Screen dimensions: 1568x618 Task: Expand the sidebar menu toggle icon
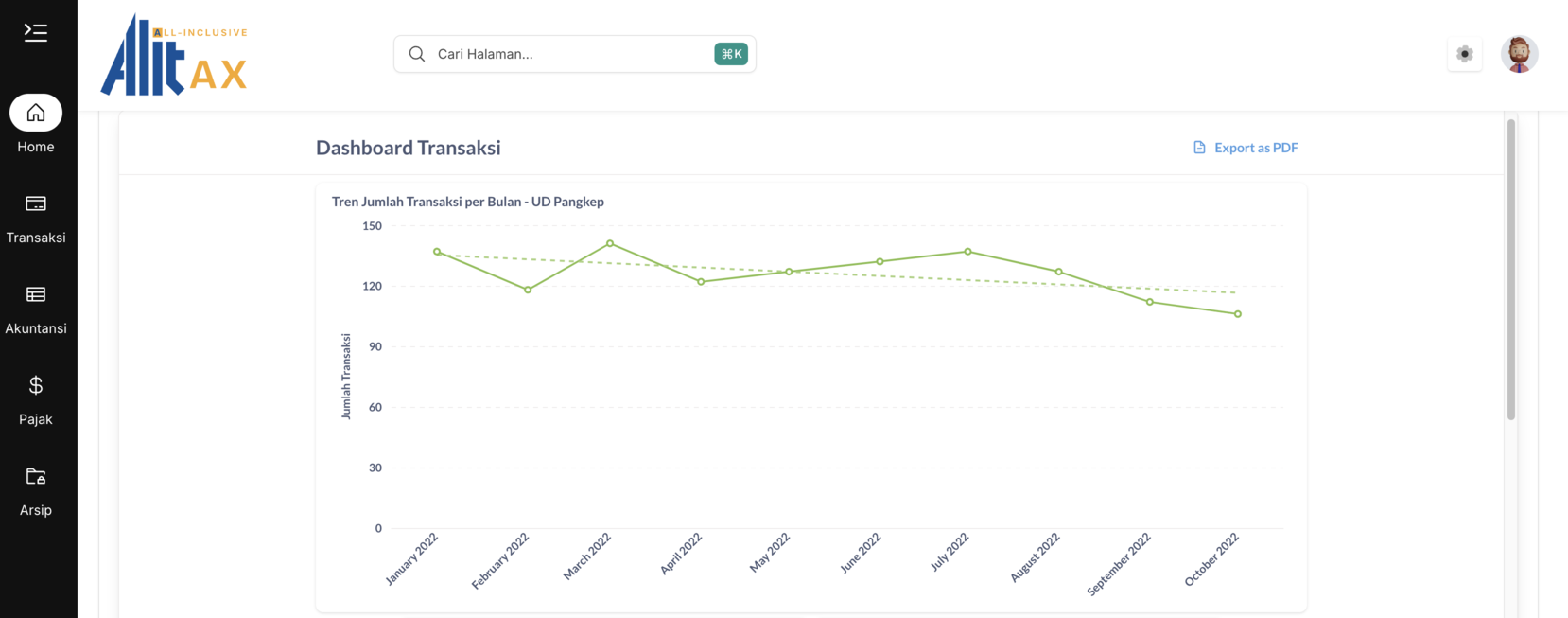pos(36,33)
